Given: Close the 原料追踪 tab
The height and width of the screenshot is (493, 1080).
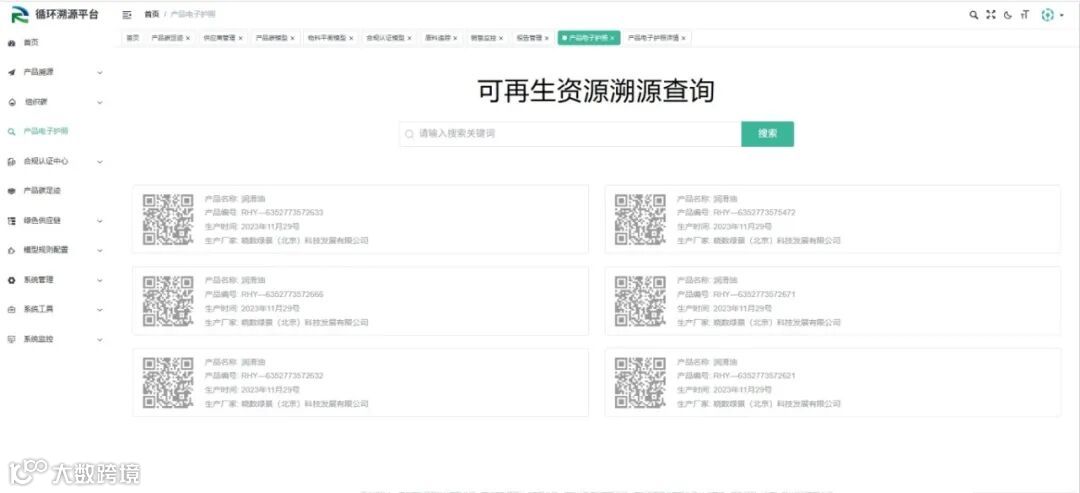Looking at the screenshot, I should 455,38.
